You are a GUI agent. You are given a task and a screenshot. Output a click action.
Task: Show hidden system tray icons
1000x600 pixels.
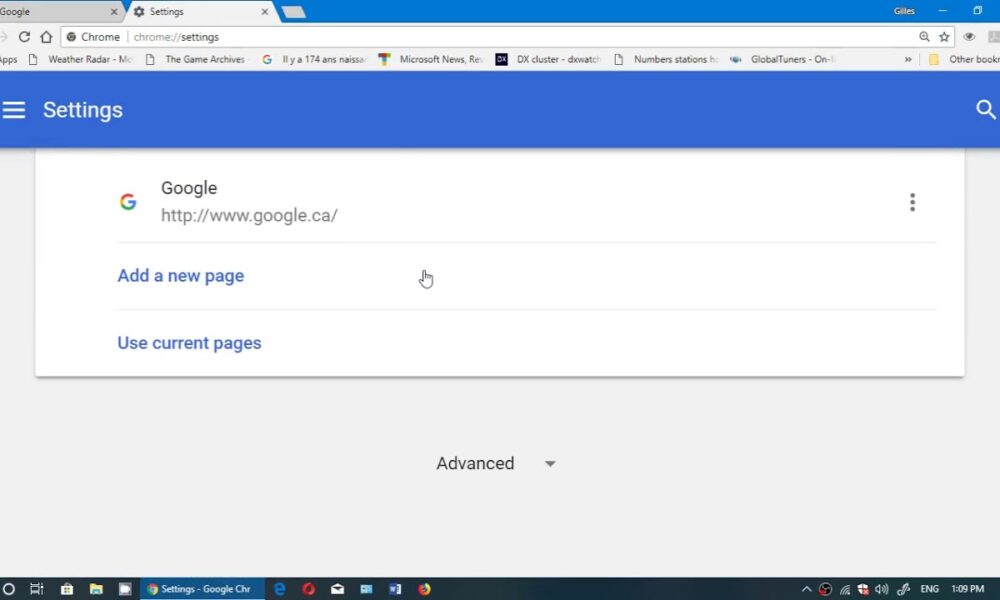(x=806, y=589)
